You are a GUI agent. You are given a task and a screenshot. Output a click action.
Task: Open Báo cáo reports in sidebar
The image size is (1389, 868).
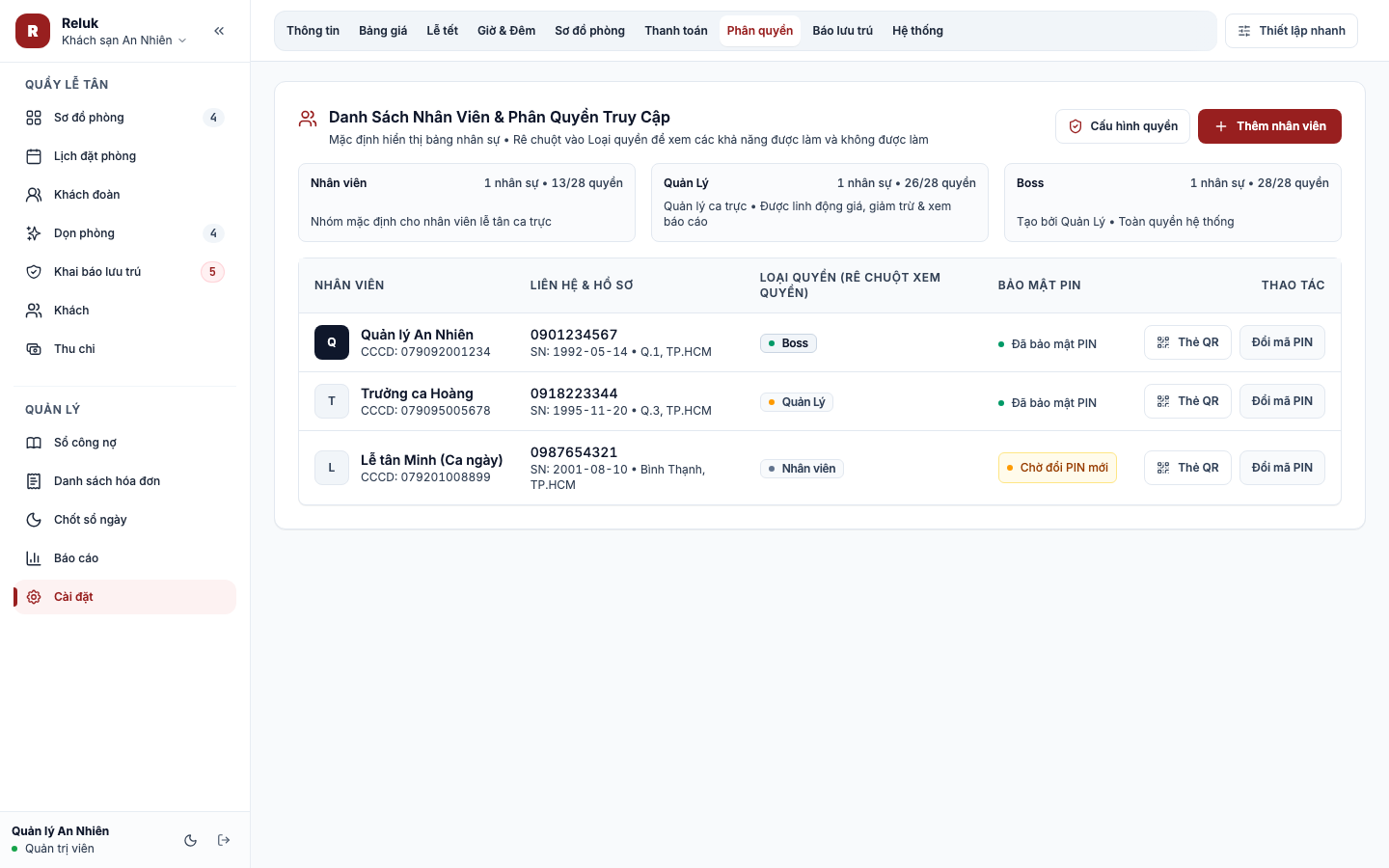124,558
